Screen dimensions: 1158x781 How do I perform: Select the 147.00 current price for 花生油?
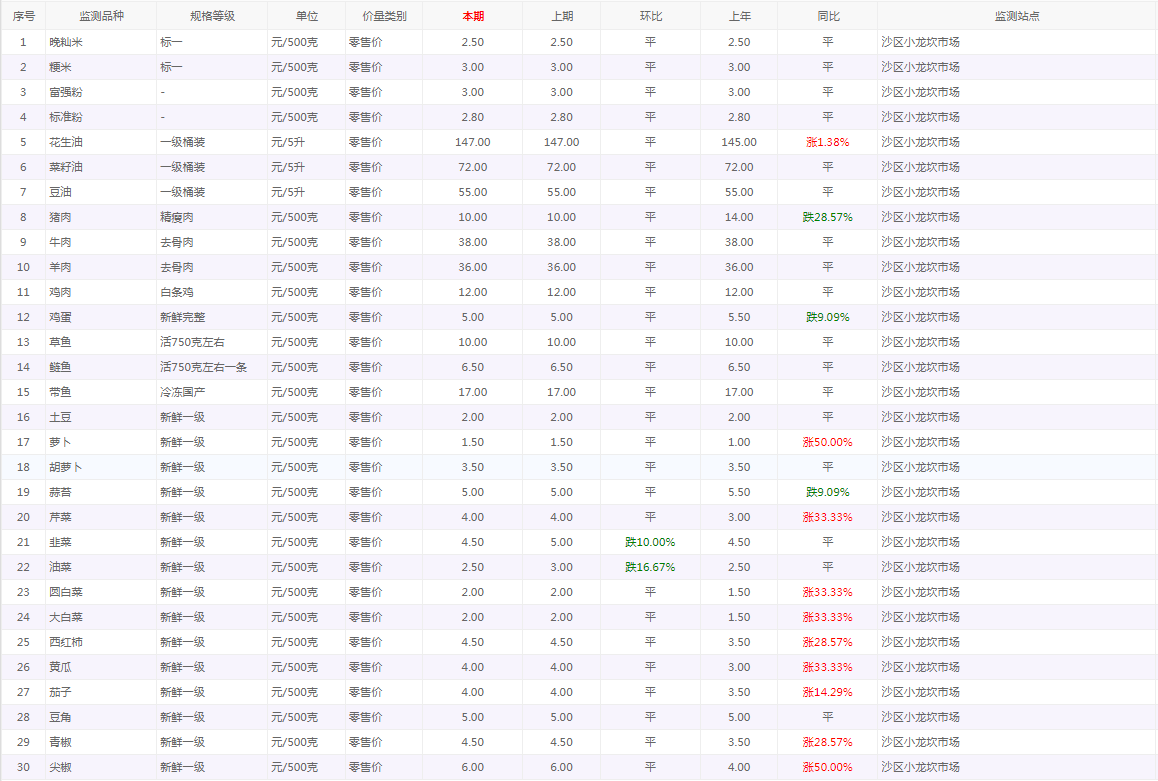[472, 142]
